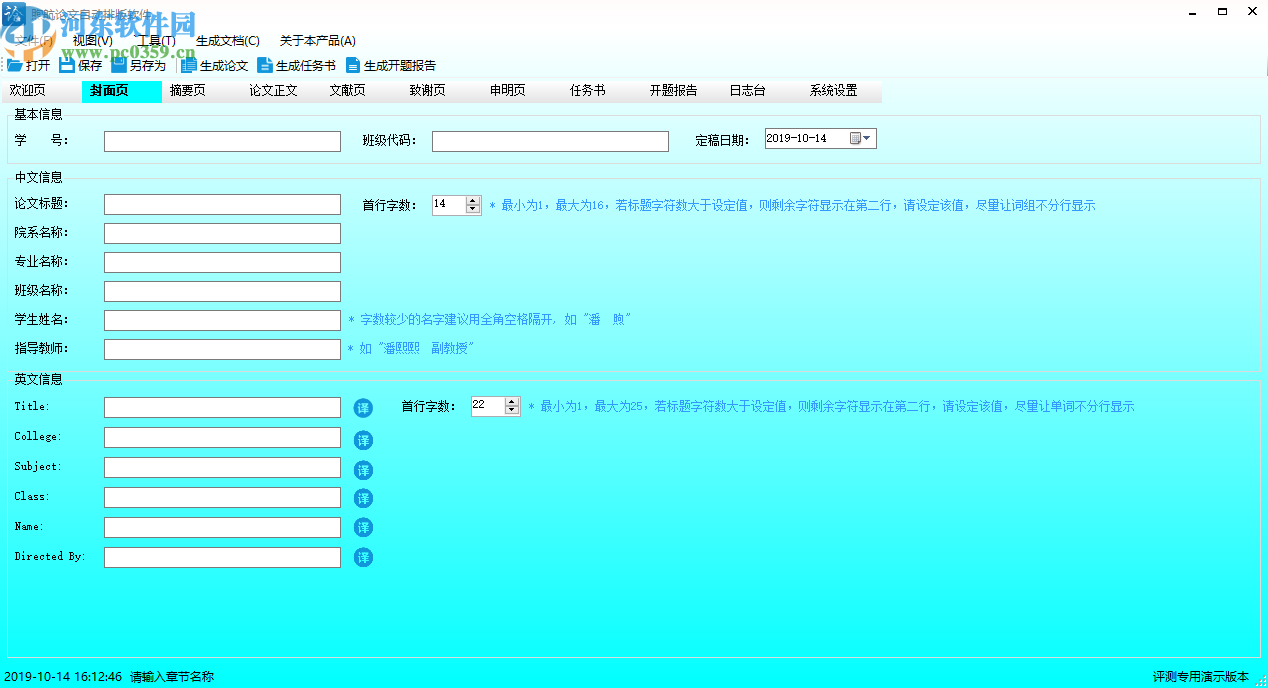
Task: Click the translate icon beside the Subject field
Action: click(363, 470)
